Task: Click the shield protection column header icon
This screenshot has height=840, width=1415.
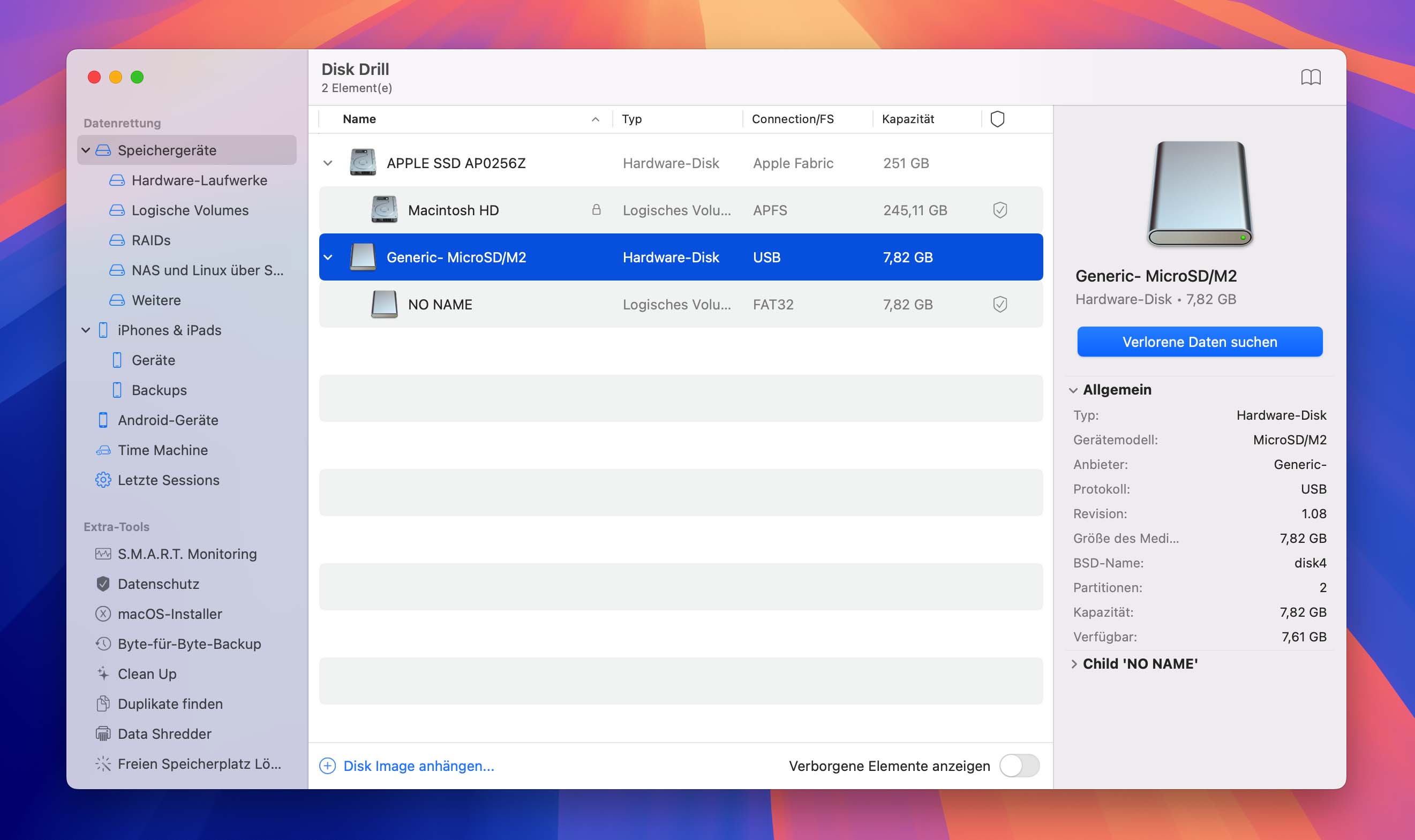Action: click(x=998, y=119)
